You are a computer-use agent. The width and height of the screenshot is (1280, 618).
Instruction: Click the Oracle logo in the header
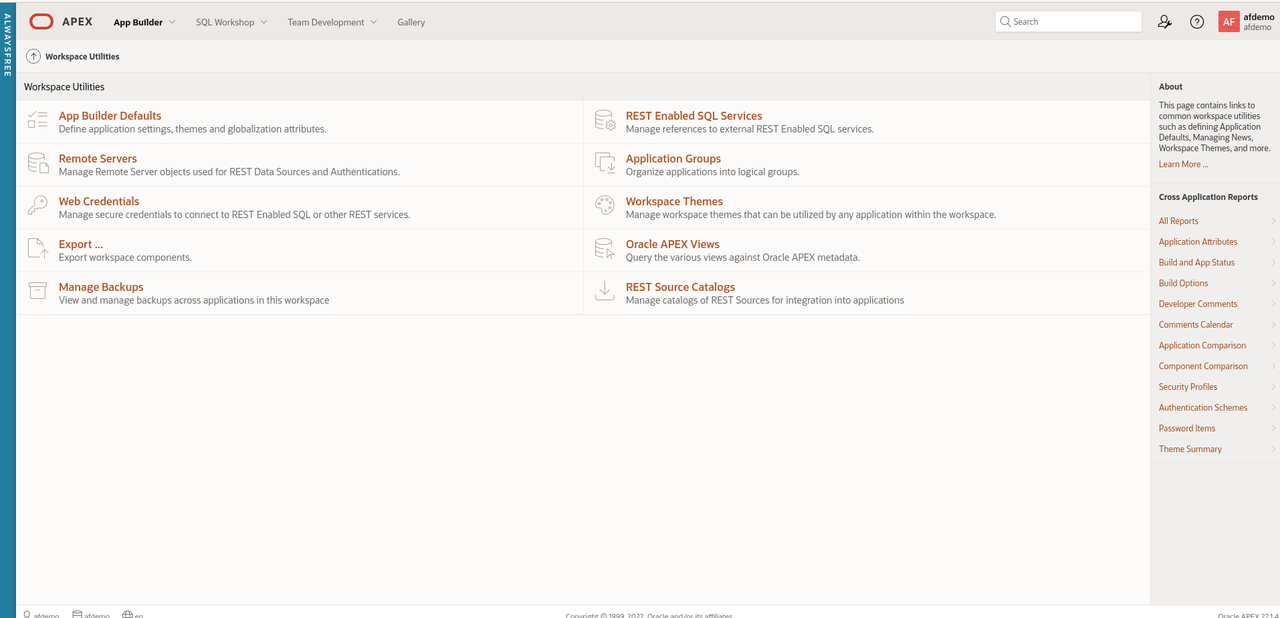tap(41, 21)
